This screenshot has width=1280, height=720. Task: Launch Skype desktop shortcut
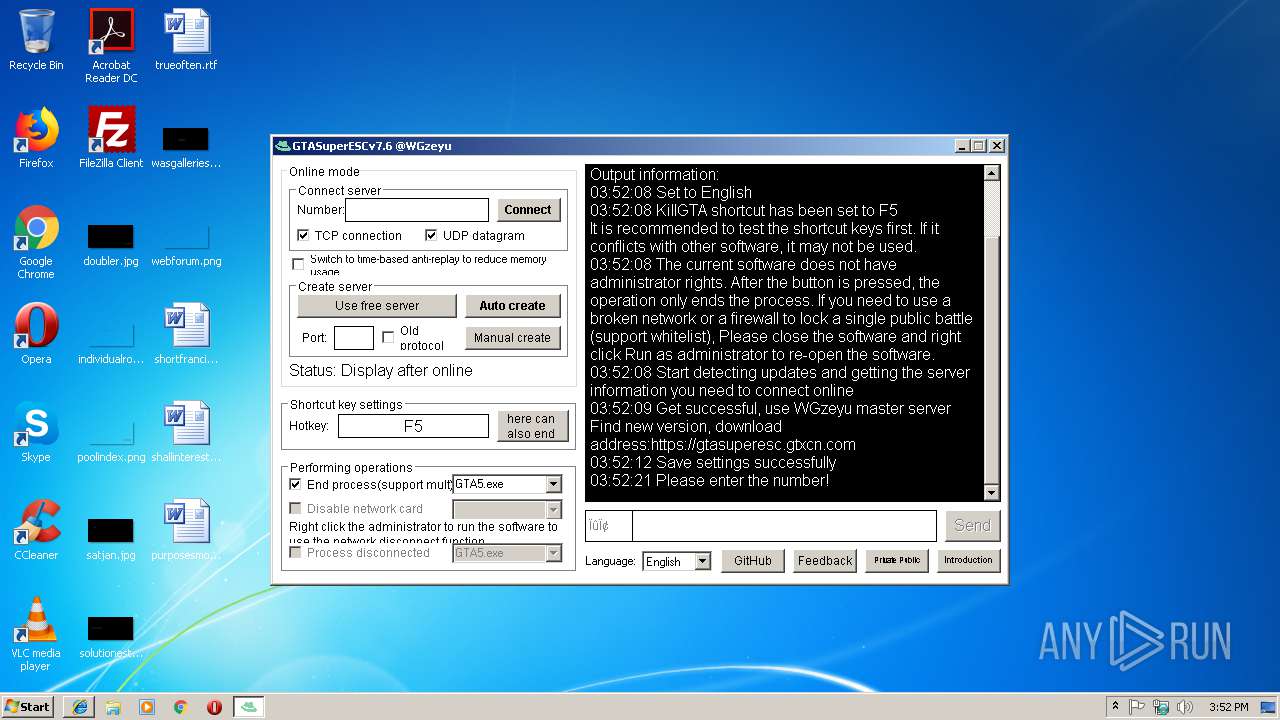coord(36,432)
